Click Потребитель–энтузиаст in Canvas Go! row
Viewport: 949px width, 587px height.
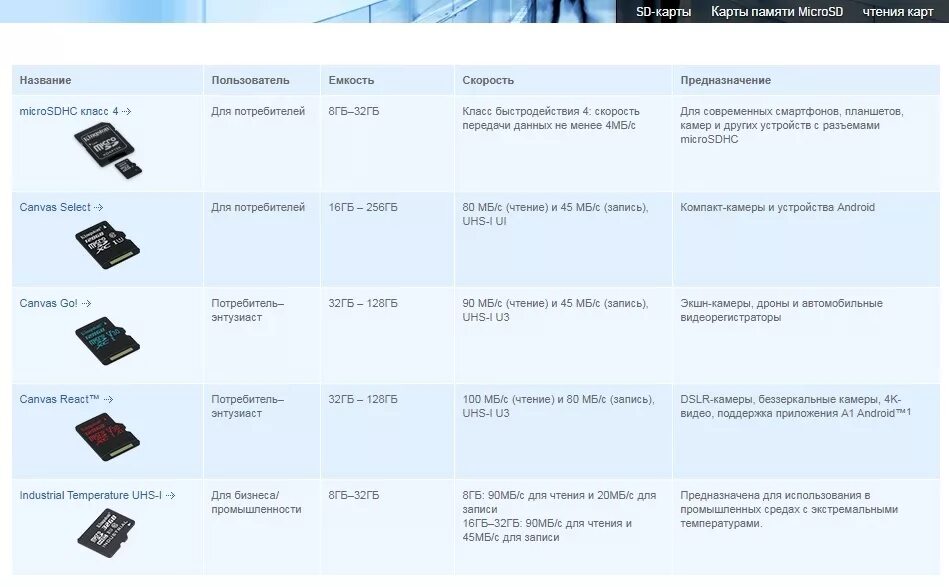[248, 310]
